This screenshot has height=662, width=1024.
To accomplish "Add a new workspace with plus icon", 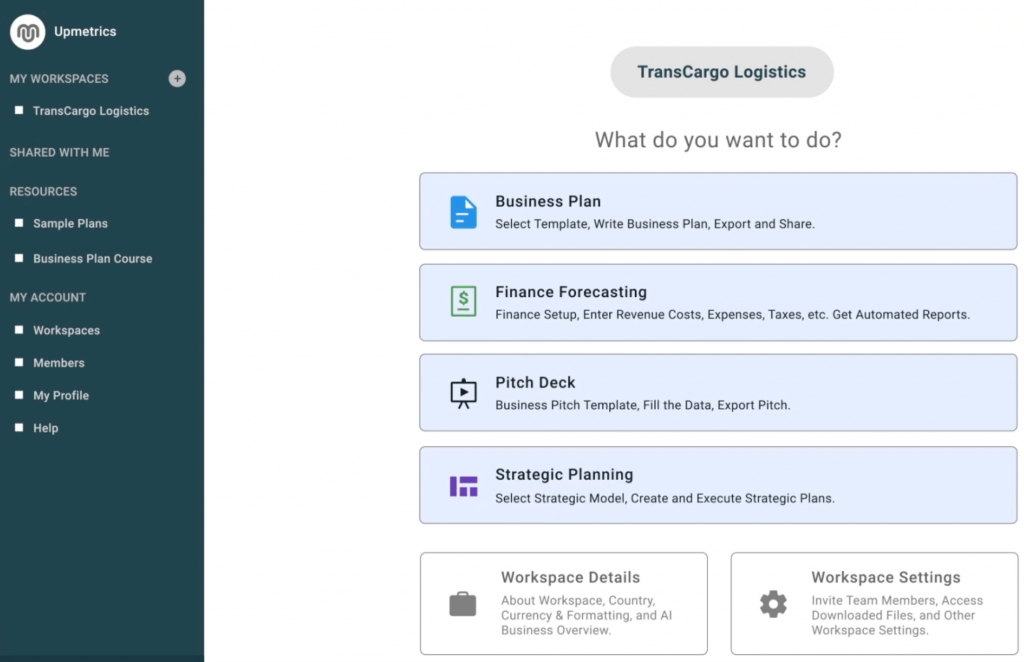I will (x=177, y=78).
